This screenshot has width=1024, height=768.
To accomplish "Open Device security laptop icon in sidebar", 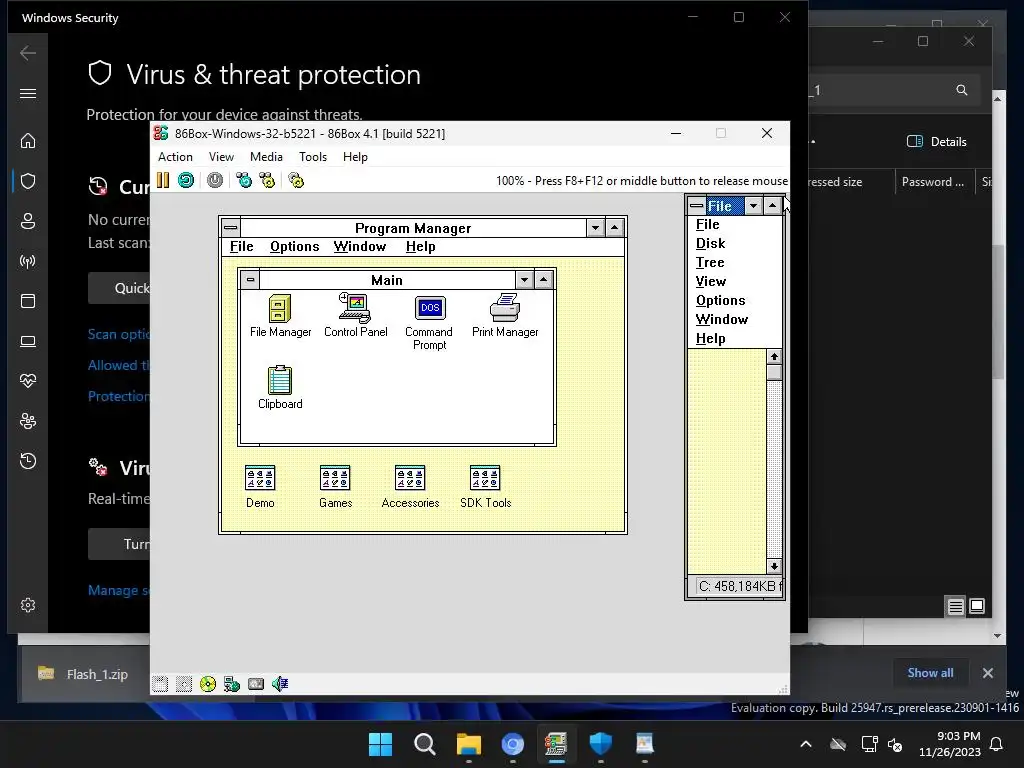I will pos(28,341).
